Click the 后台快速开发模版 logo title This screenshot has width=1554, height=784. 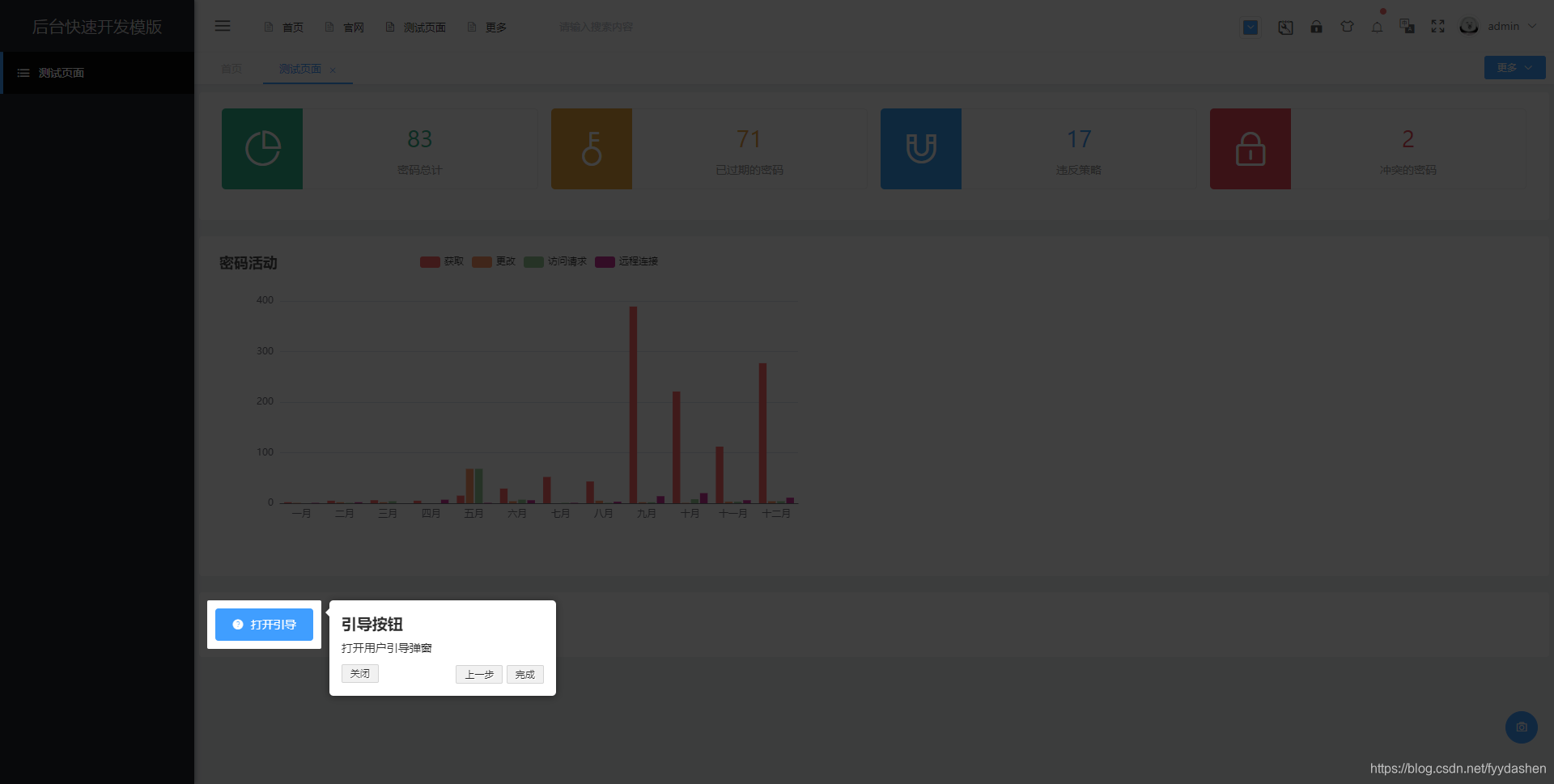[x=97, y=27]
